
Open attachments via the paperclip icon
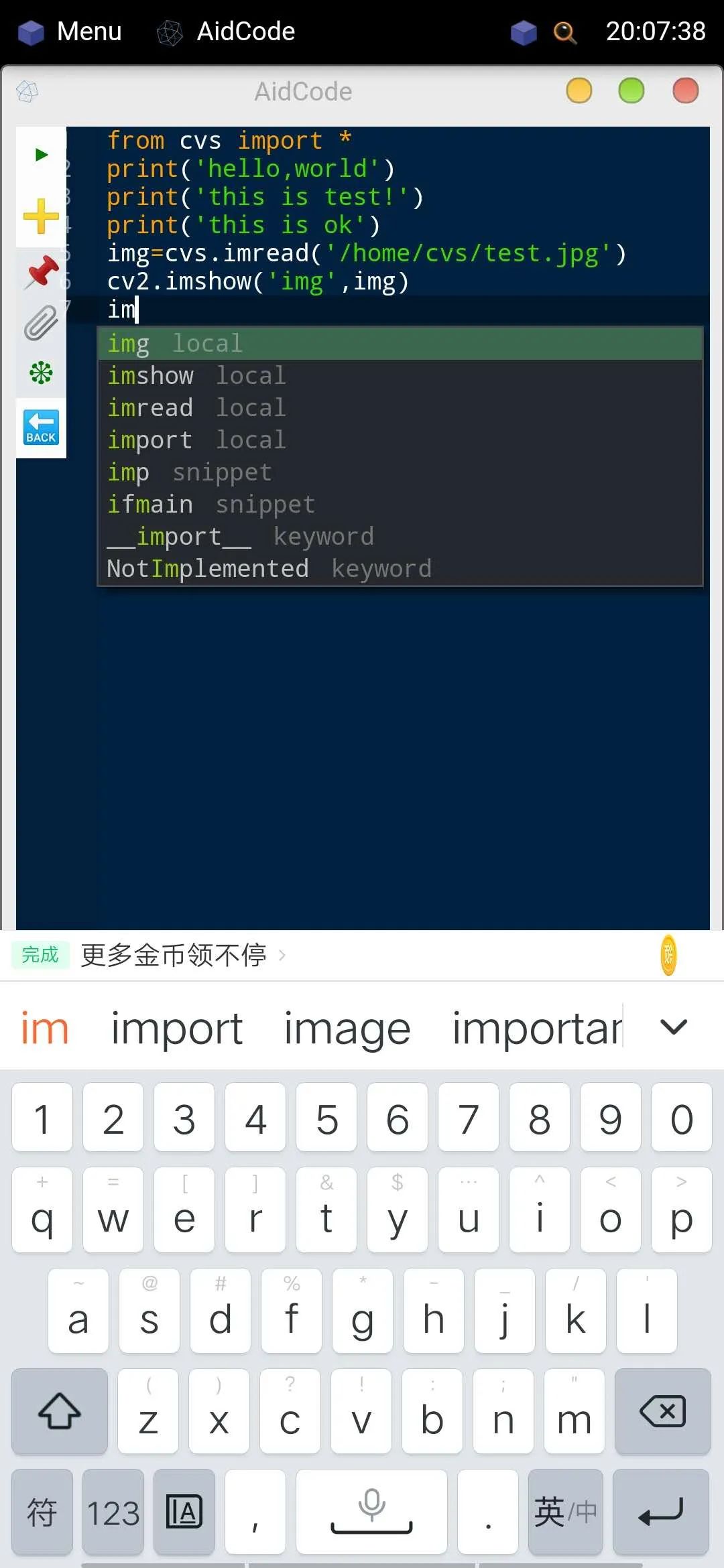(x=40, y=322)
